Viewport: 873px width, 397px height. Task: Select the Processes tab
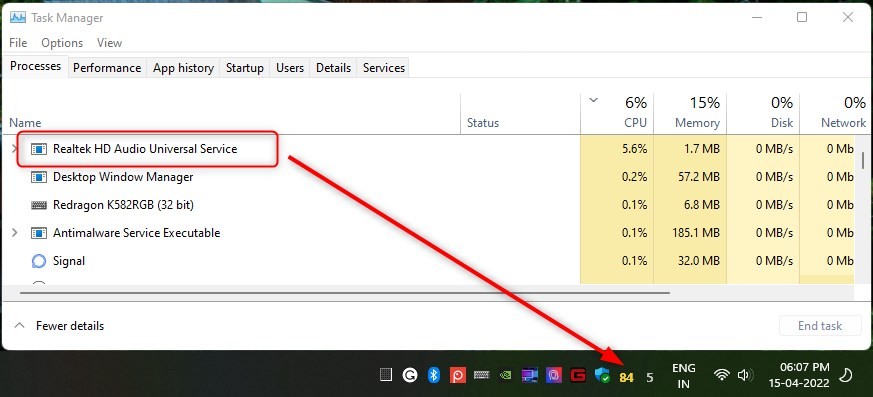36,66
